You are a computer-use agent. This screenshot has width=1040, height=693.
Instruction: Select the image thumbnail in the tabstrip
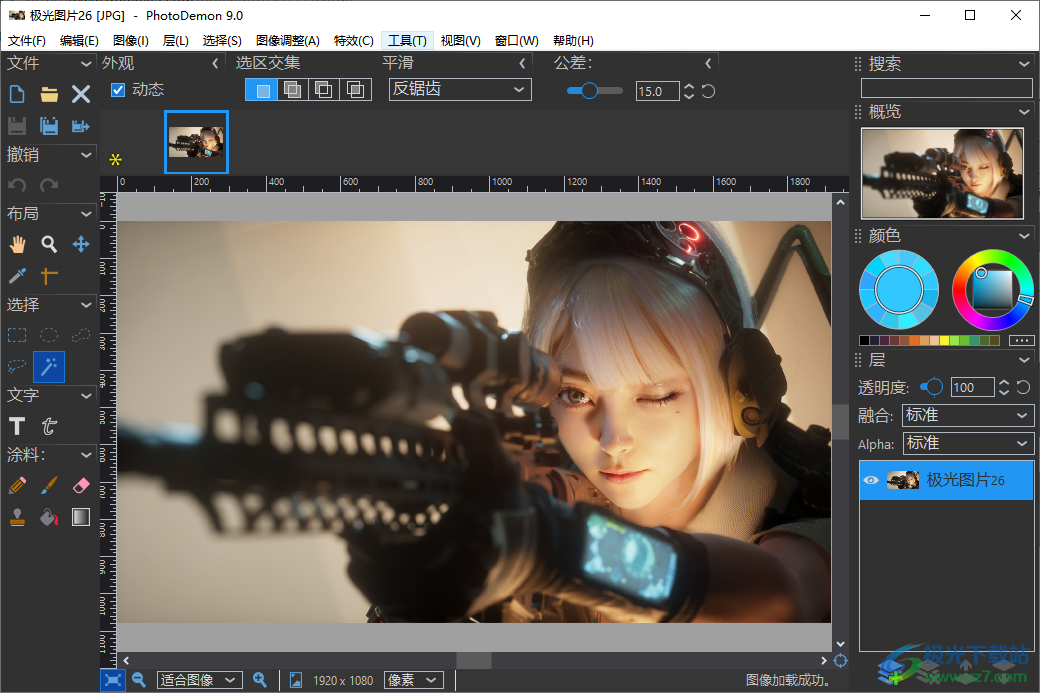click(196, 142)
